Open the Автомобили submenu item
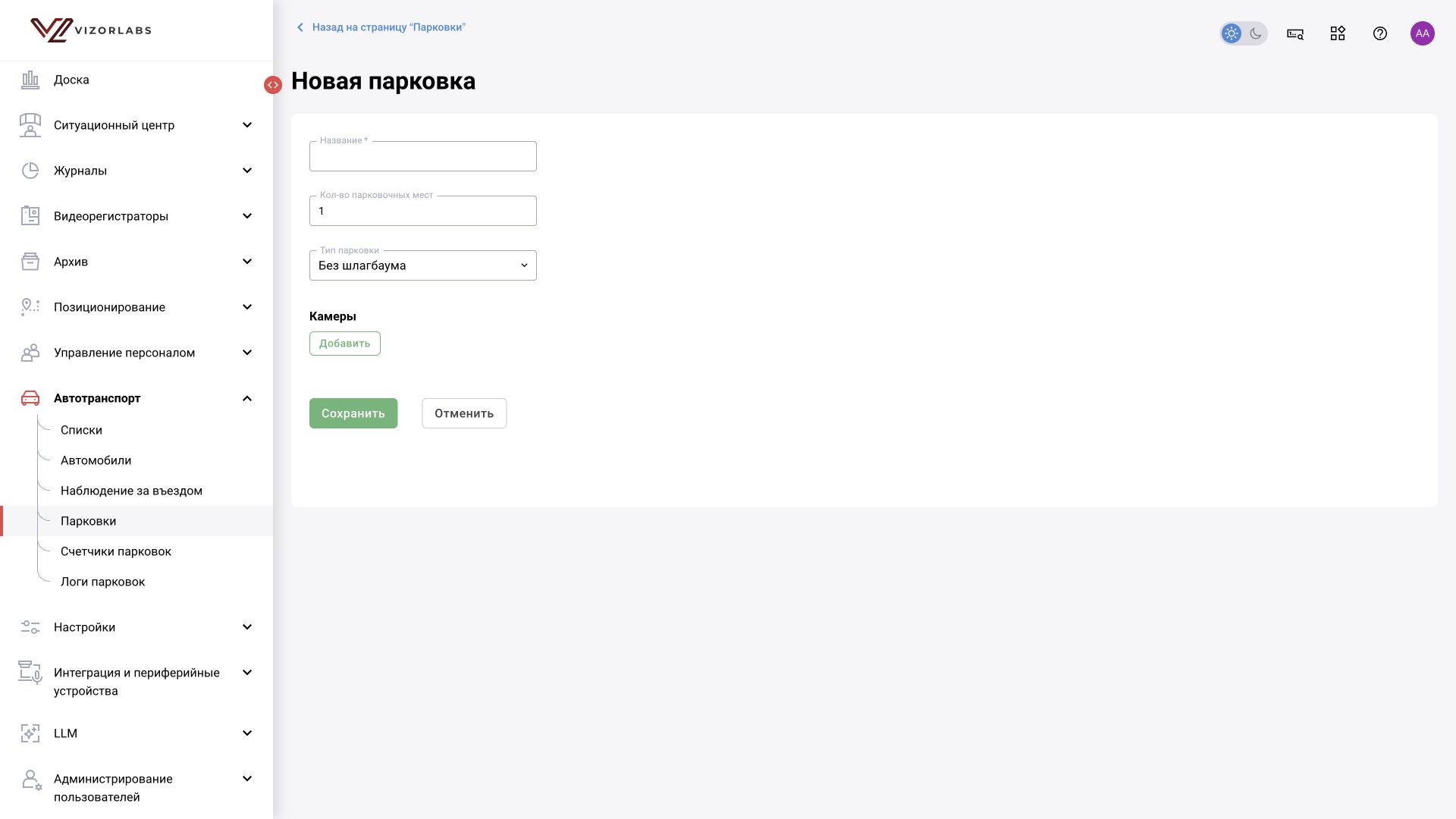 96,460
